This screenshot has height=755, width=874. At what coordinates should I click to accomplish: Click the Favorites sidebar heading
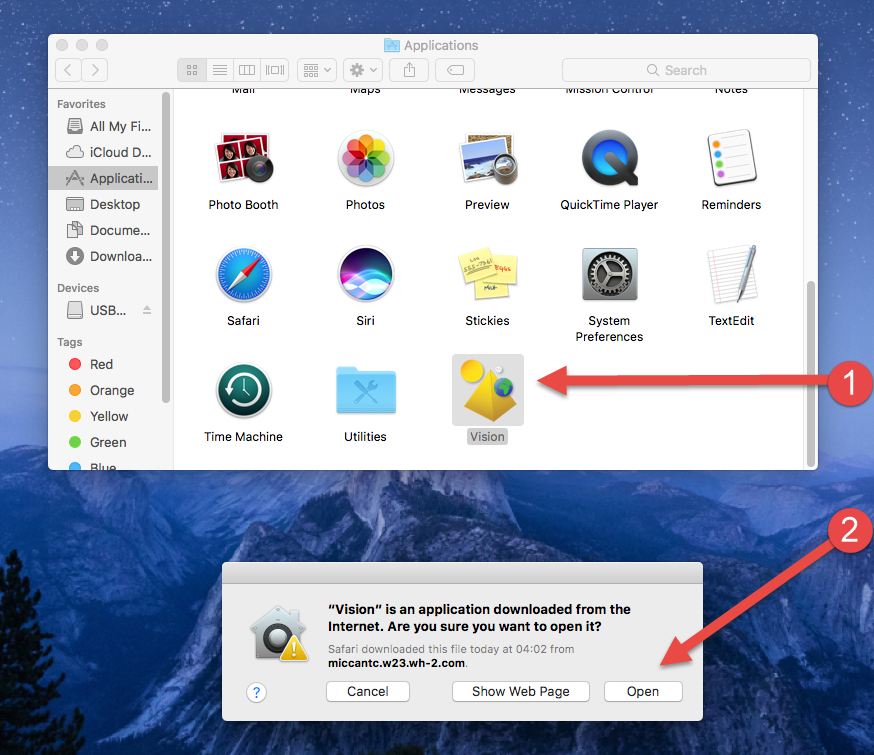(x=81, y=104)
